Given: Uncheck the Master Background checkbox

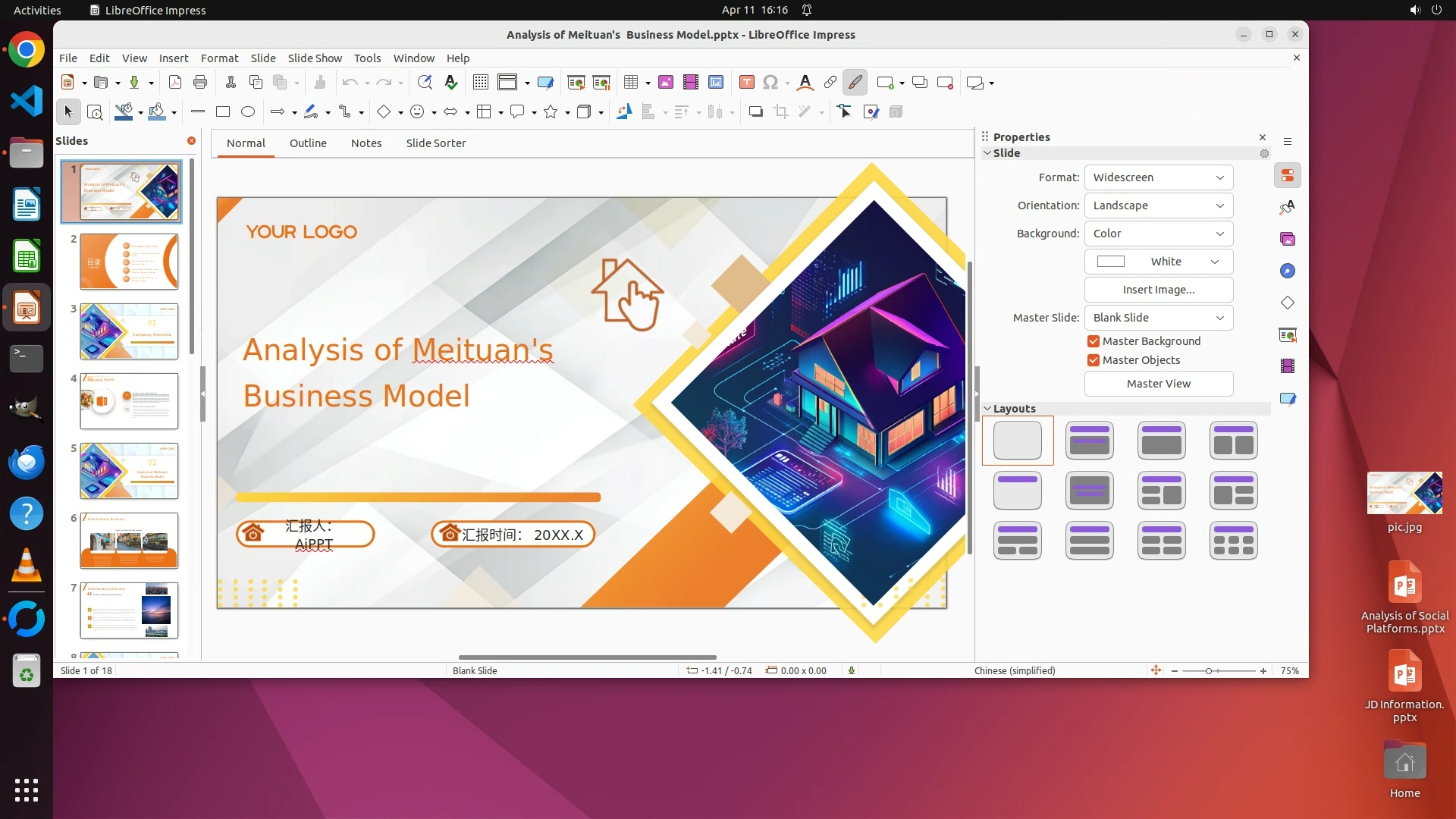Looking at the screenshot, I should [x=1094, y=342].
